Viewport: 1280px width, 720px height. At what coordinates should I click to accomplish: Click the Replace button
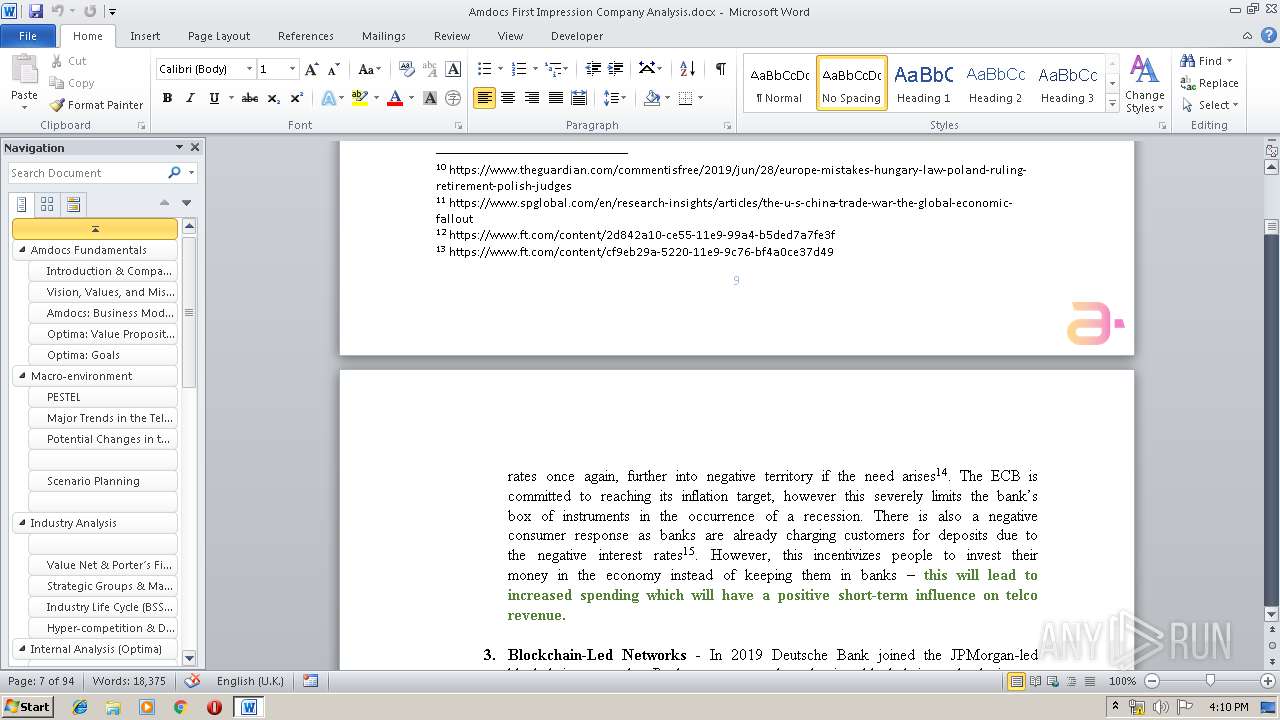tap(1209, 83)
